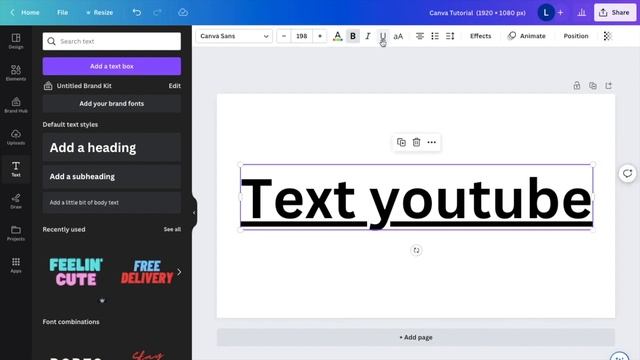Toggle bold formatting
Screen dimensions: 640x360
[x=353, y=36]
